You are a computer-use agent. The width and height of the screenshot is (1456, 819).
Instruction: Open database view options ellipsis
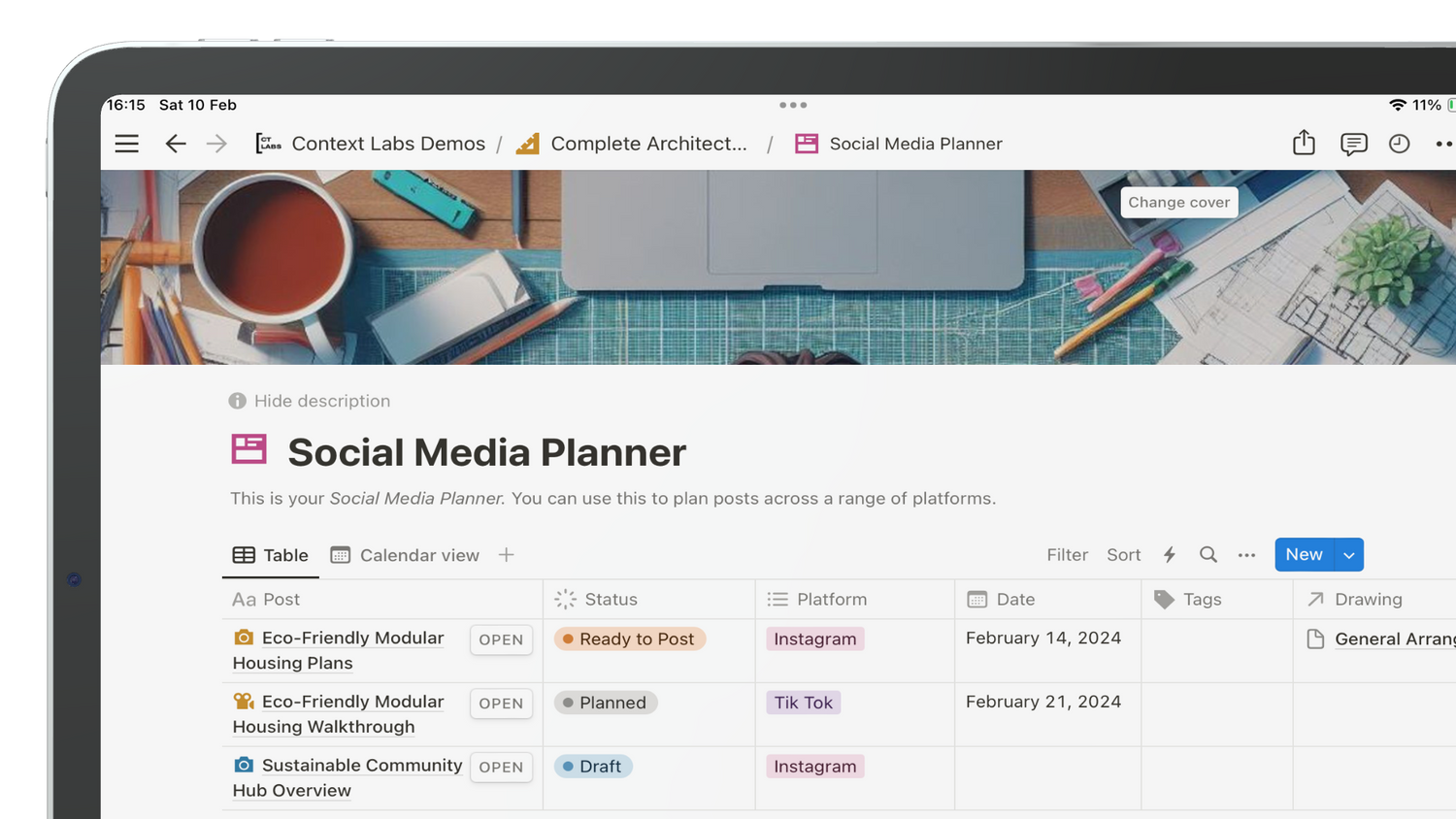[x=1246, y=555]
